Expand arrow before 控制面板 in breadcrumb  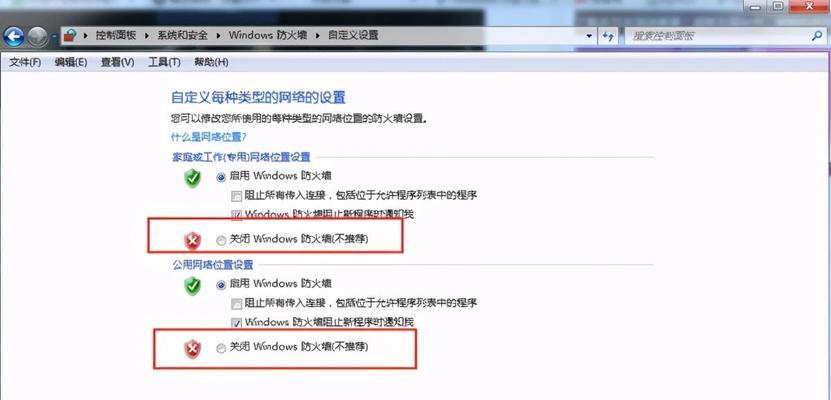tap(85, 36)
